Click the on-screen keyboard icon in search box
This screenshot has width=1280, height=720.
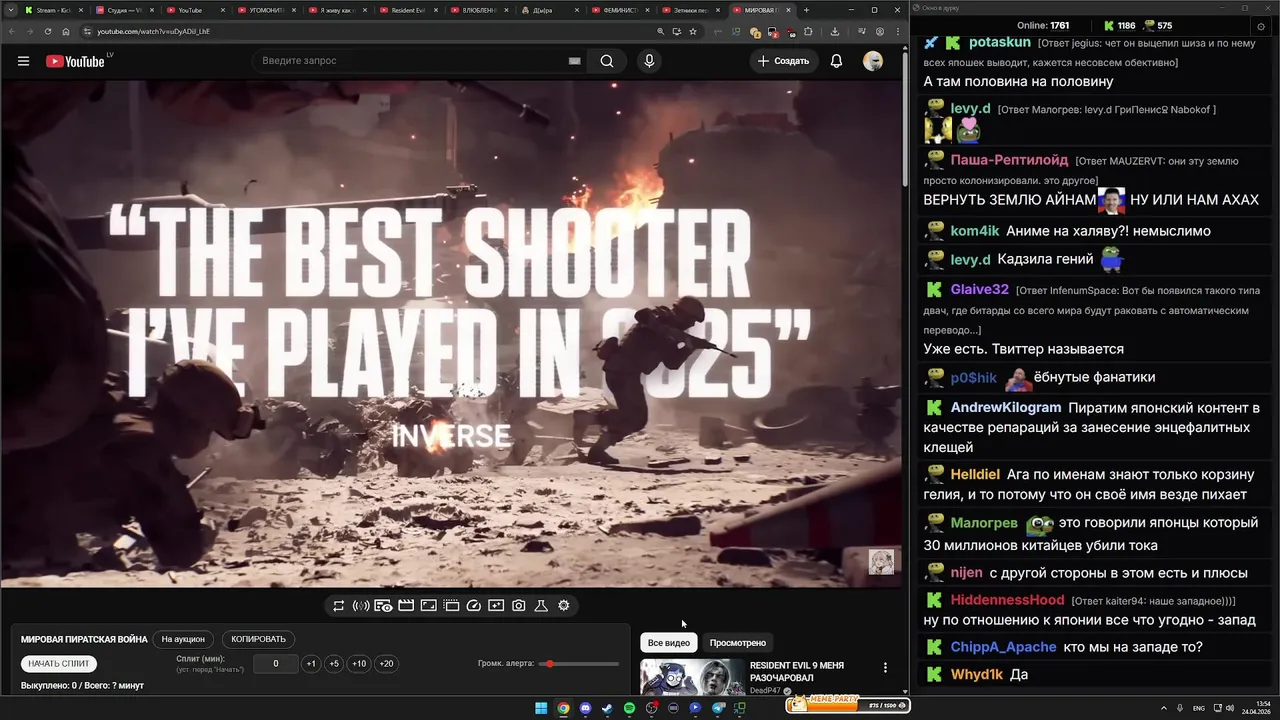(575, 61)
